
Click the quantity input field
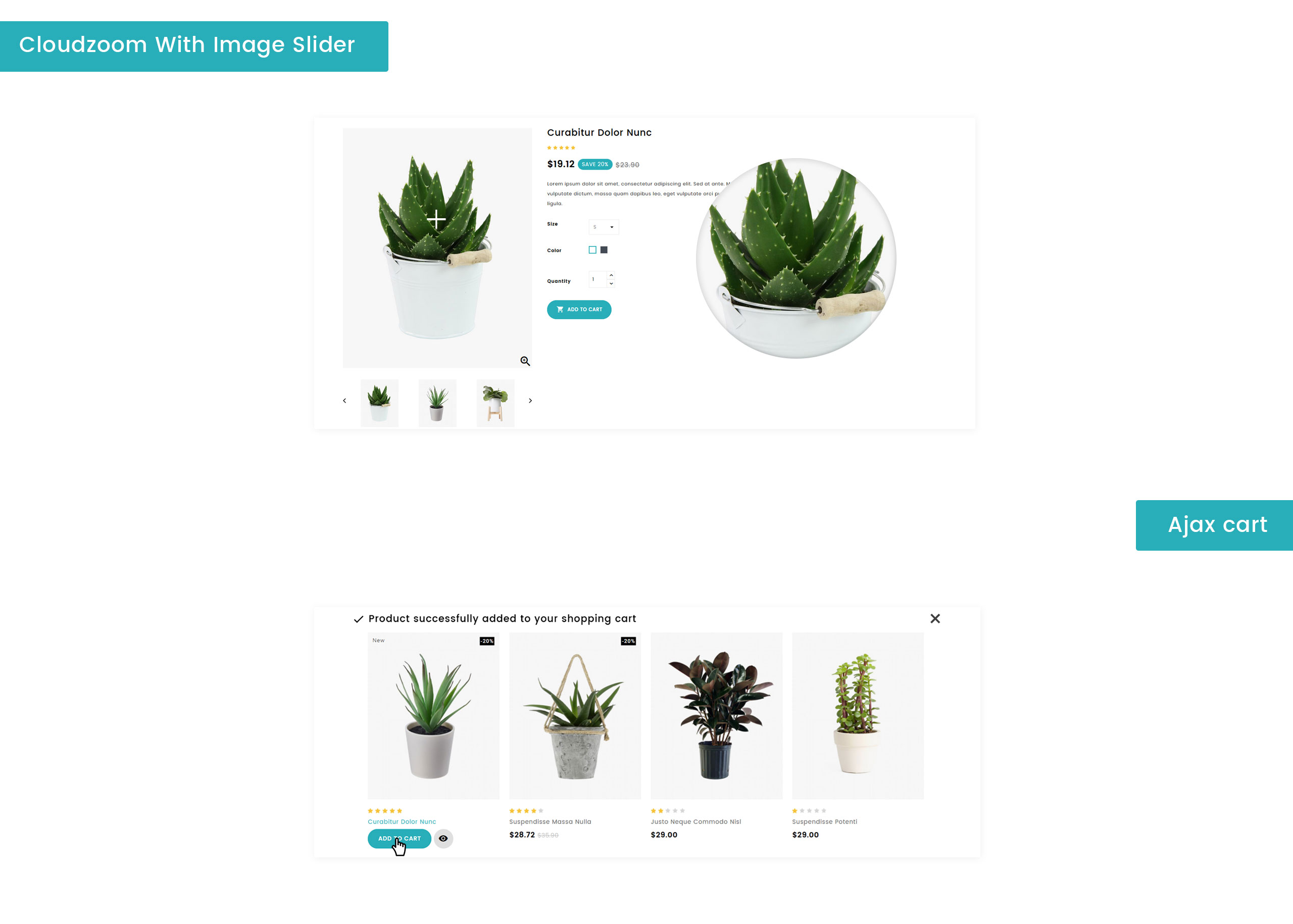click(x=598, y=279)
